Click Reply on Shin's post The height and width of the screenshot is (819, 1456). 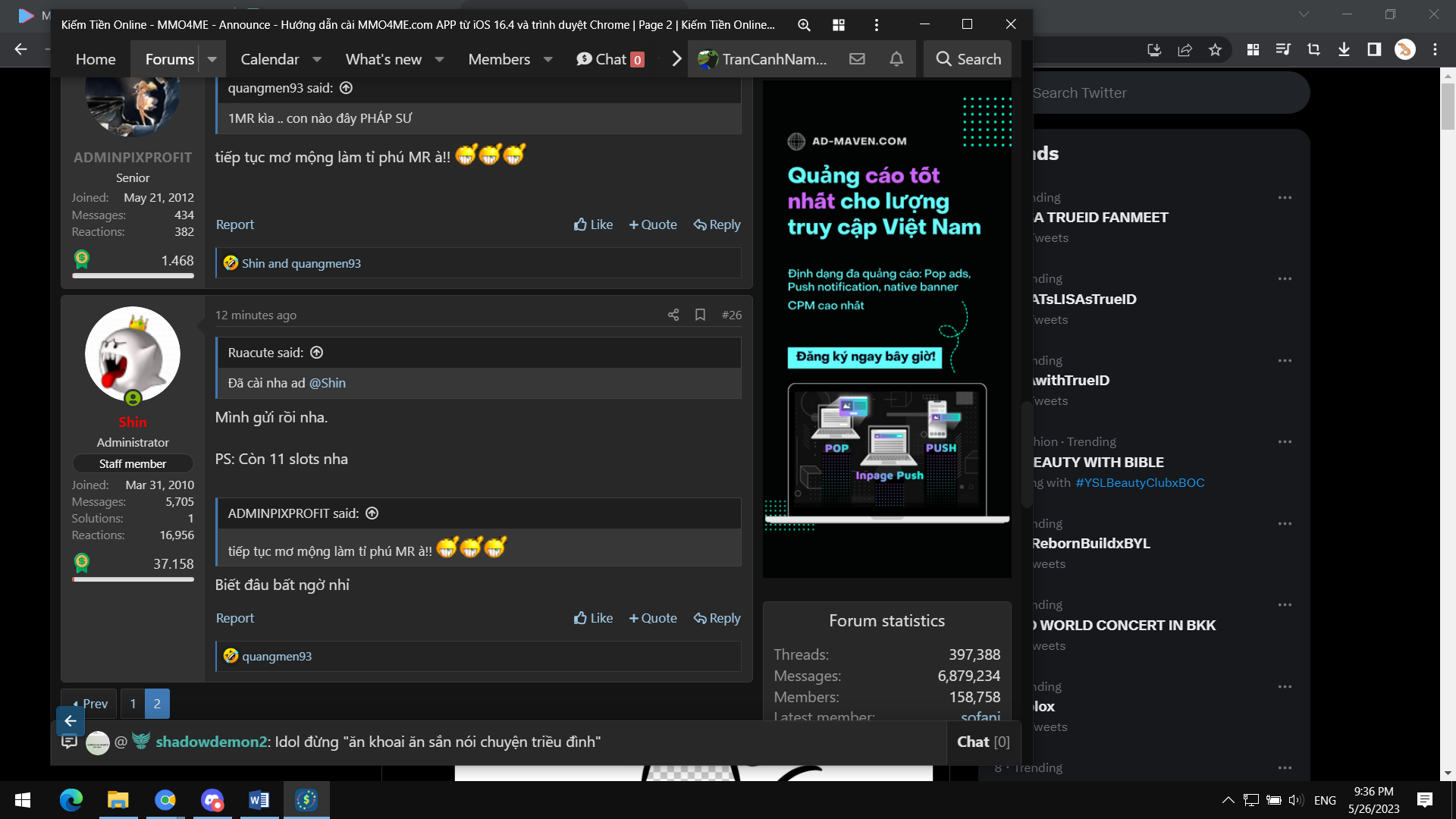click(x=717, y=618)
